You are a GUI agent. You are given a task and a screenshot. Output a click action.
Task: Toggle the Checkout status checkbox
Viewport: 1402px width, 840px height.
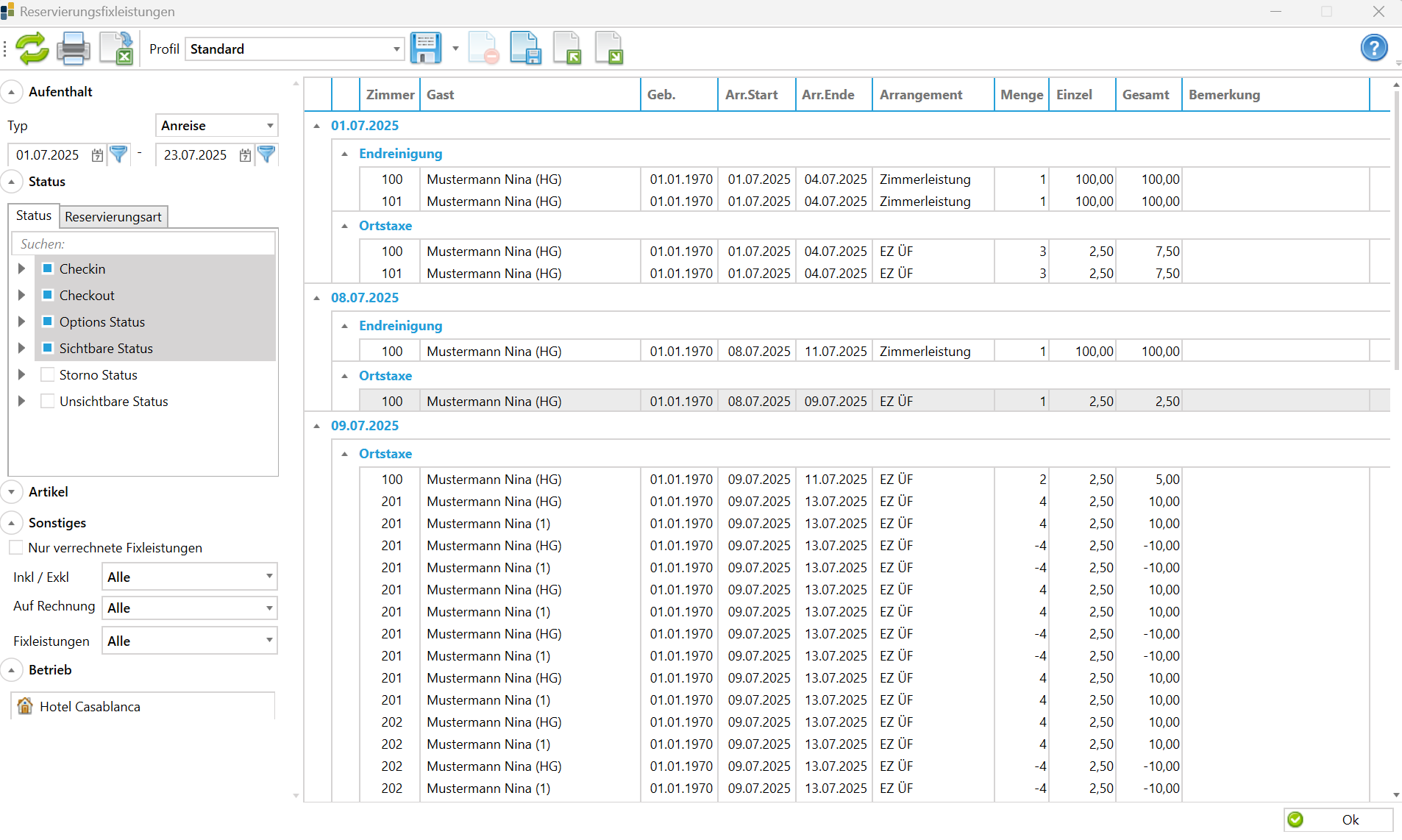[x=47, y=295]
